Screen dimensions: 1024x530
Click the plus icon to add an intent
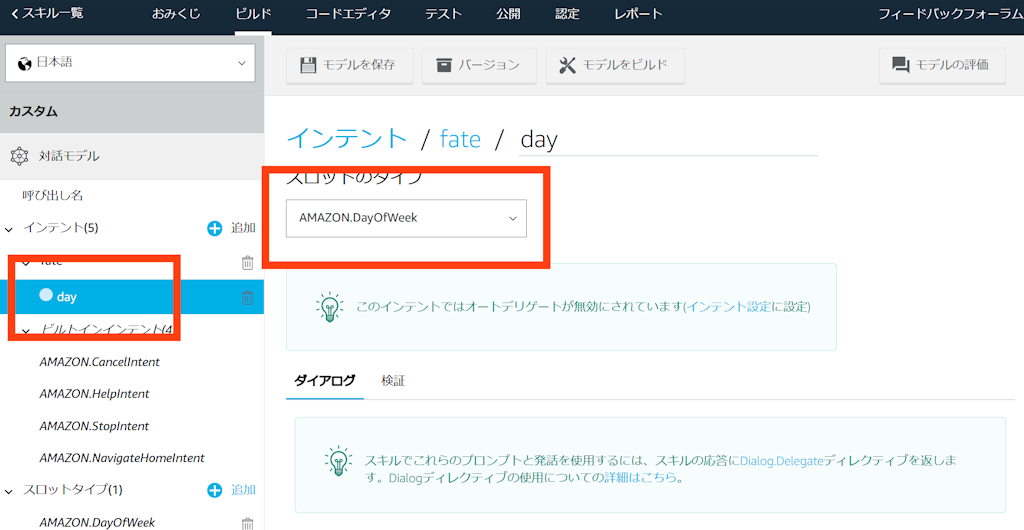[x=214, y=228]
